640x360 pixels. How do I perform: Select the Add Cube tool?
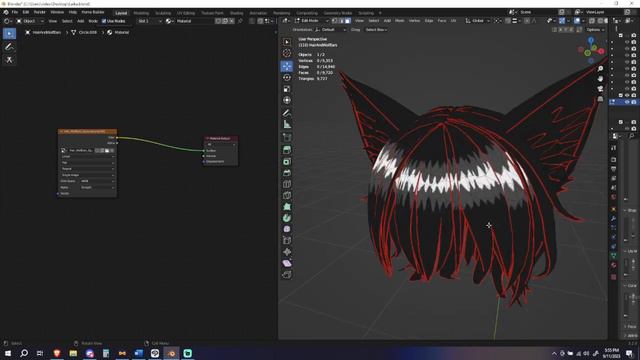[287, 138]
